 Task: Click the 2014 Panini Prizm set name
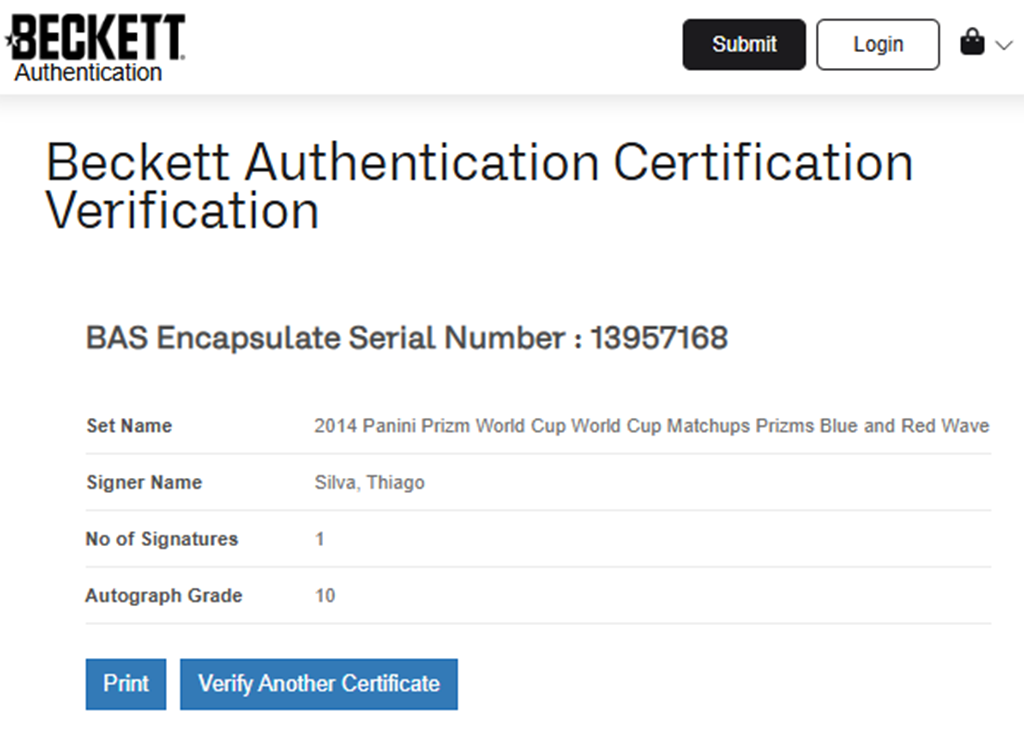point(651,426)
